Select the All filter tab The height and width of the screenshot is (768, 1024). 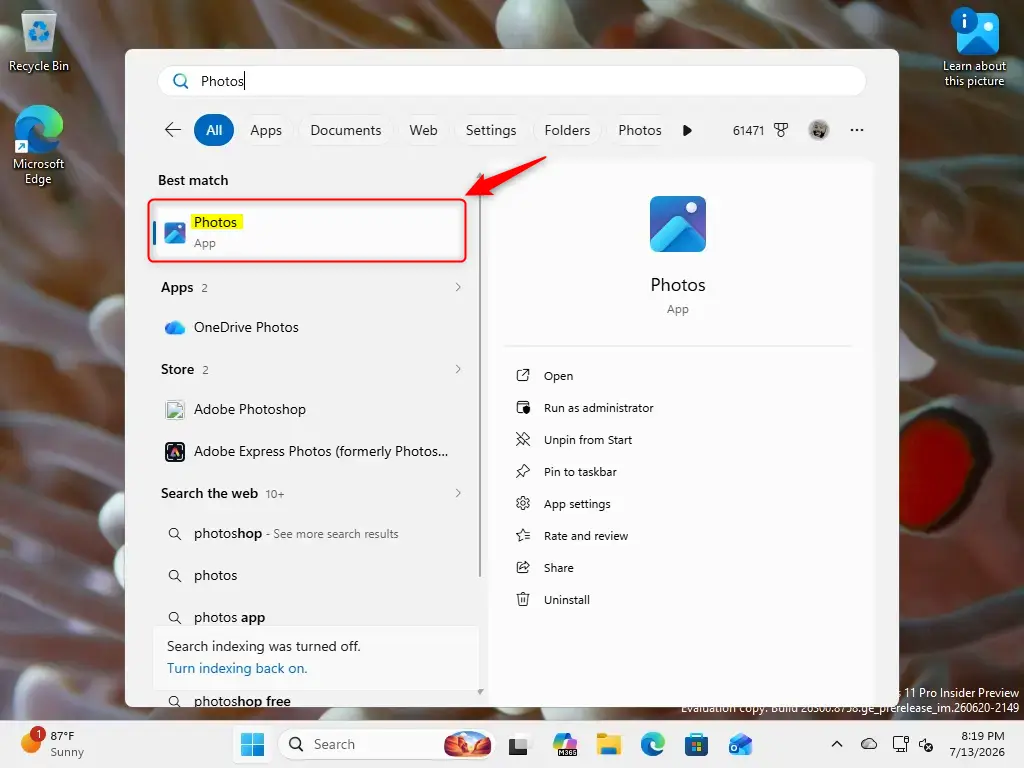pos(214,130)
